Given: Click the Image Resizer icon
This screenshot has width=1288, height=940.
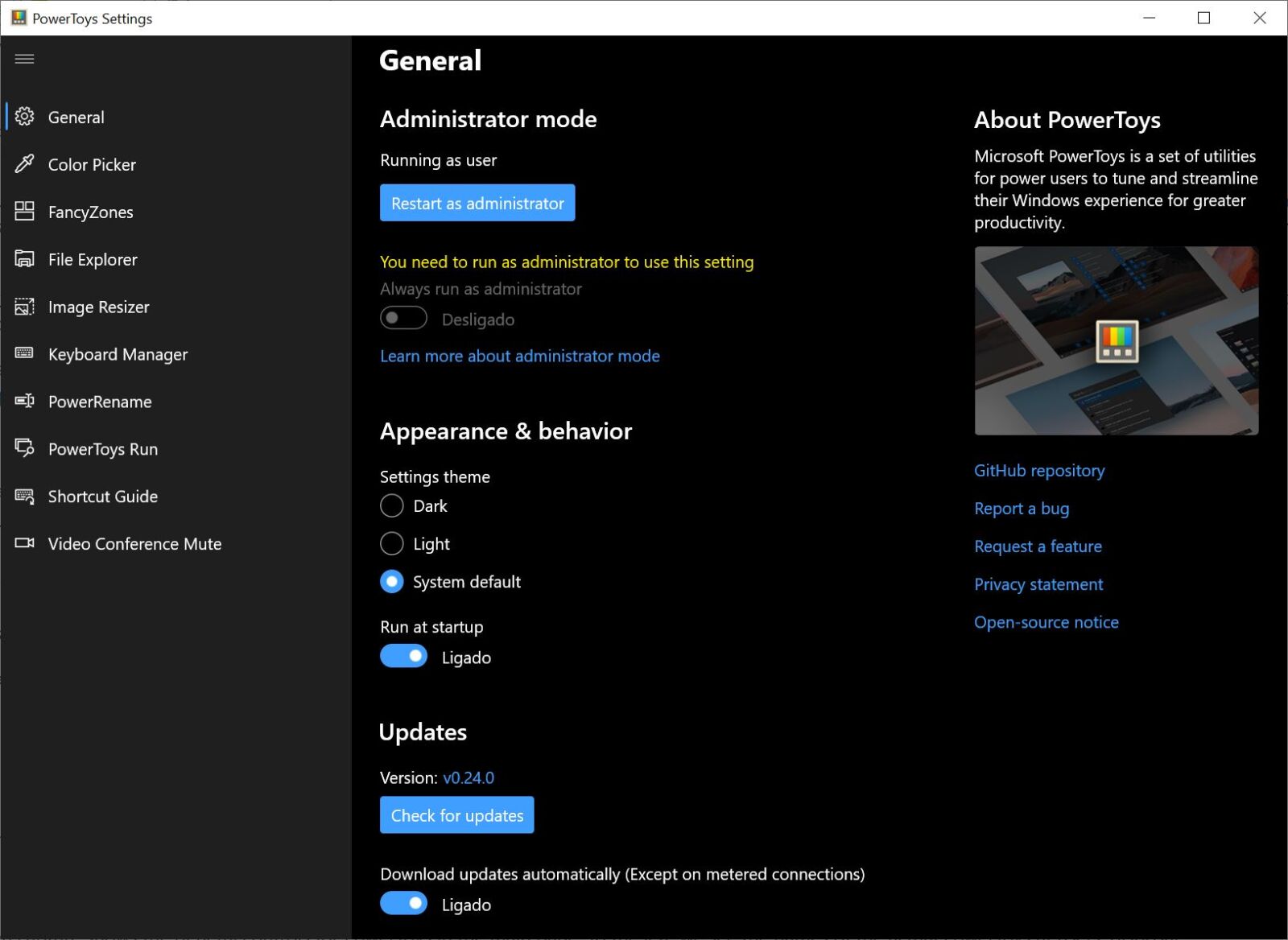Looking at the screenshot, I should (24, 307).
